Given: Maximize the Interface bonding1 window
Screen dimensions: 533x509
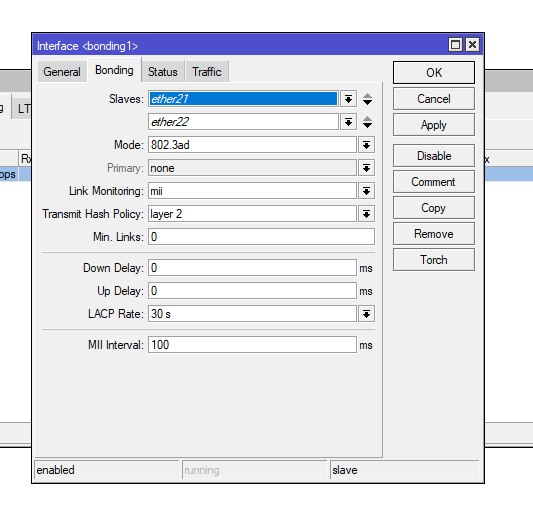Looking at the screenshot, I should (455, 45).
